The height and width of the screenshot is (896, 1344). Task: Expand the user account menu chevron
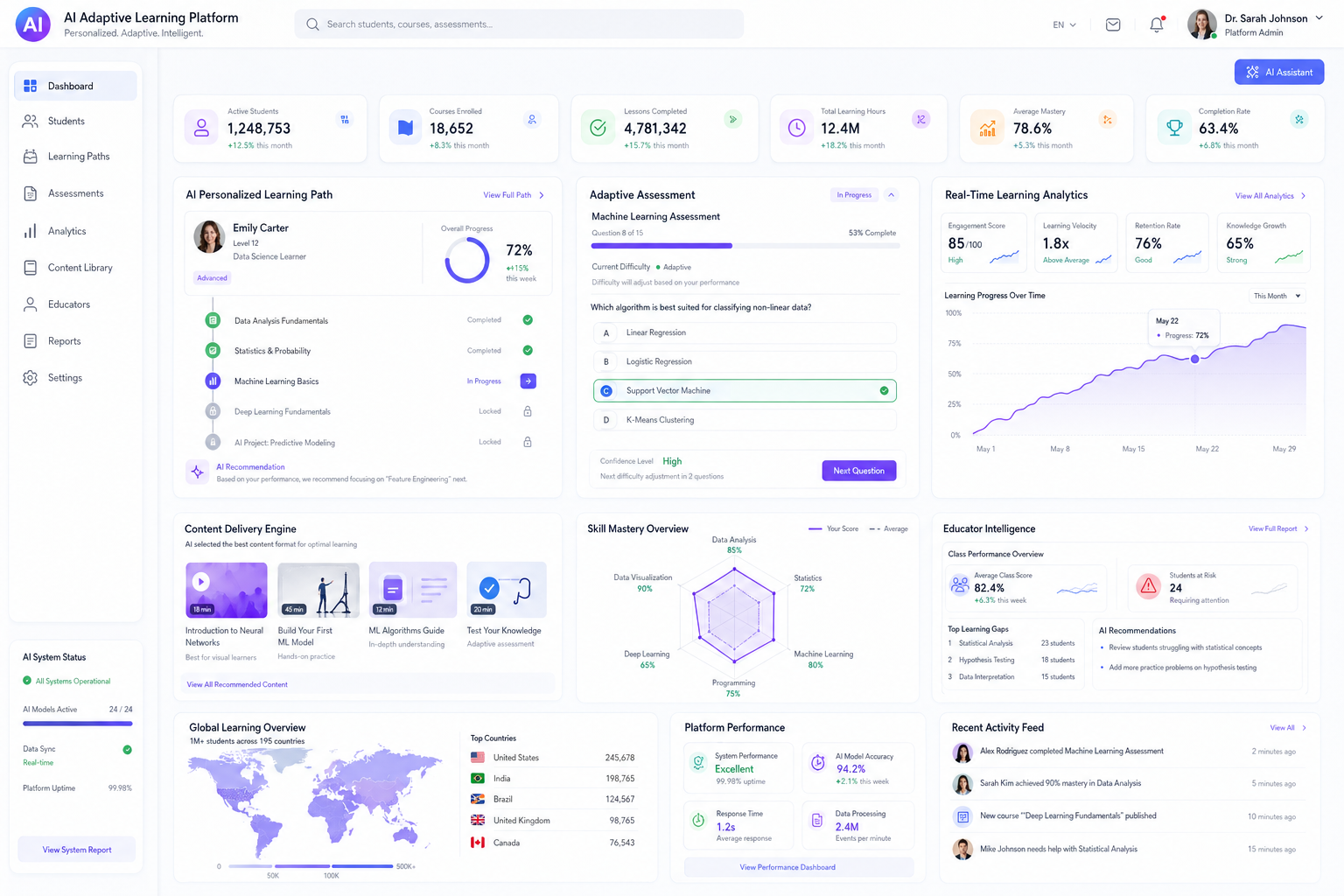pyautogui.click(x=1319, y=17)
